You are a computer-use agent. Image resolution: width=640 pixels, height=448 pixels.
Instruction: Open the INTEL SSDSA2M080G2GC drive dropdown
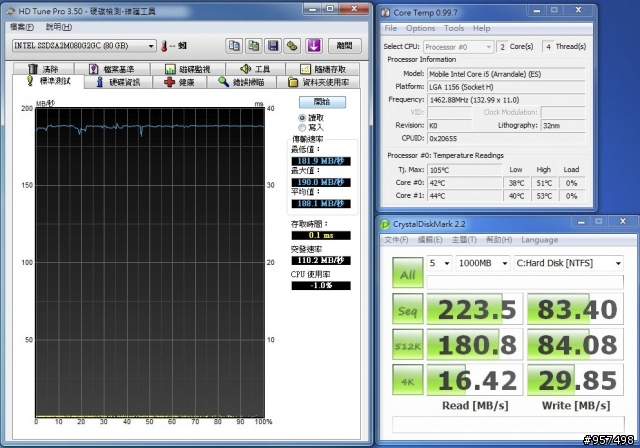[x=84, y=46]
